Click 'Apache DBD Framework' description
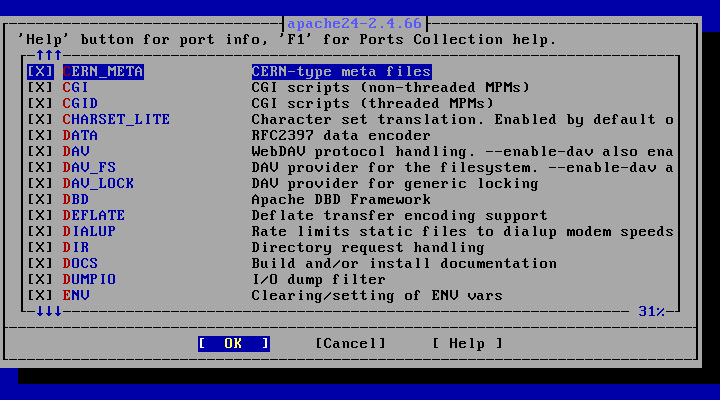Image resolution: width=720 pixels, height=400 pixels. point(341,200)
